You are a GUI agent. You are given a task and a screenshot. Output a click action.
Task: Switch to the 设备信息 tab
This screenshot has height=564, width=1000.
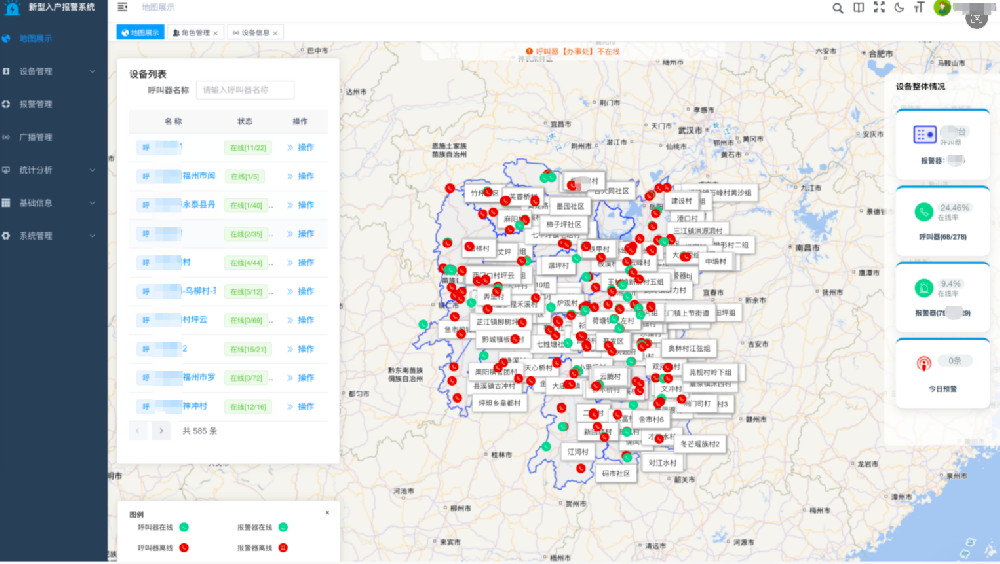250,33
